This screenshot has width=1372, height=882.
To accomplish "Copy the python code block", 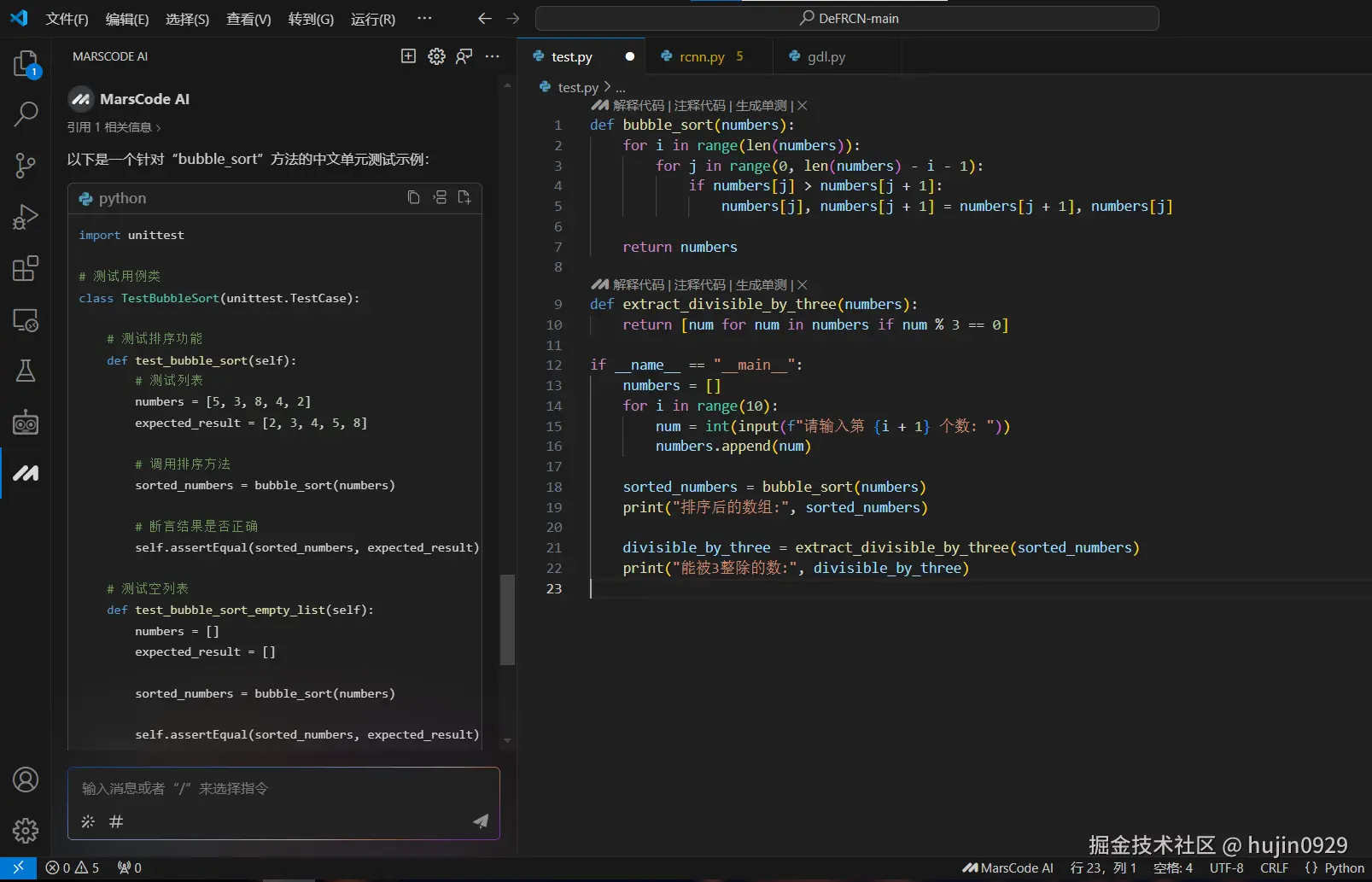I will pos(413,197).
